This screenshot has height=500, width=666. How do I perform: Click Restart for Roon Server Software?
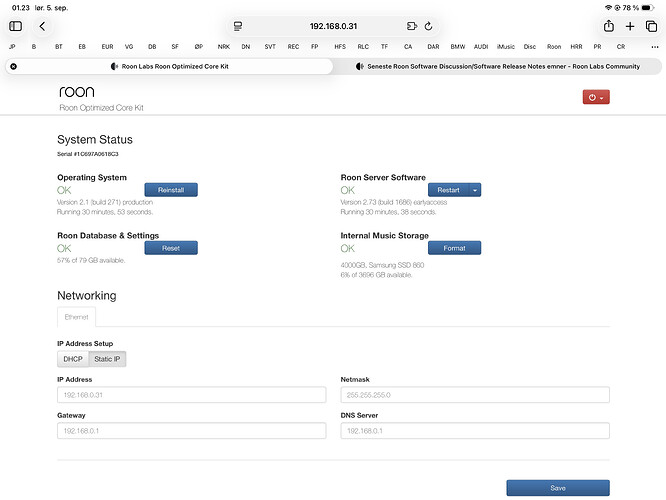449,190
